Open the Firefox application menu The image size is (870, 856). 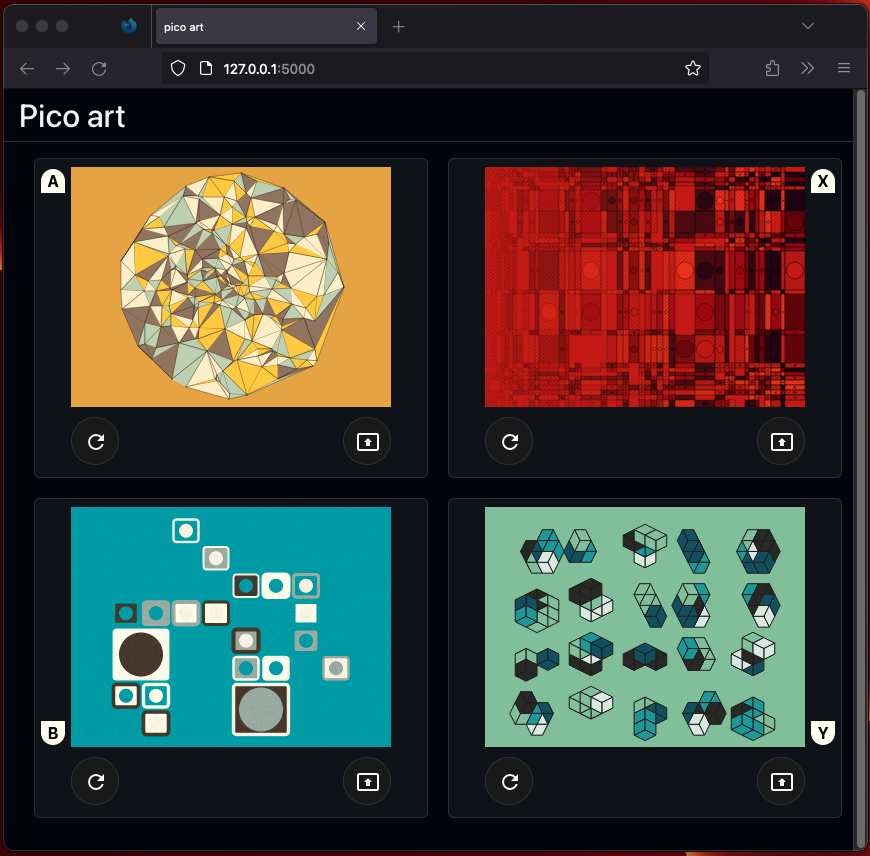click(x=843, y=68)
